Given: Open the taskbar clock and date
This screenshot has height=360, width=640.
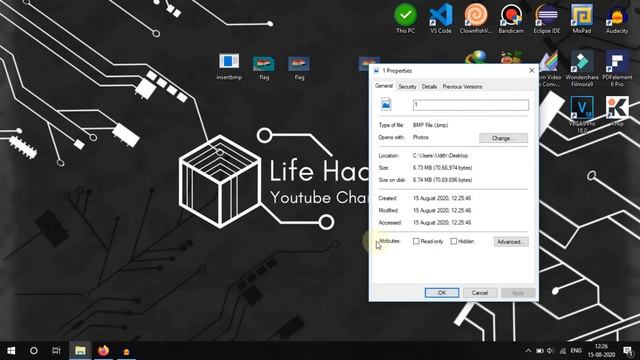Looking at the screenshot, I should click(601, 351).
